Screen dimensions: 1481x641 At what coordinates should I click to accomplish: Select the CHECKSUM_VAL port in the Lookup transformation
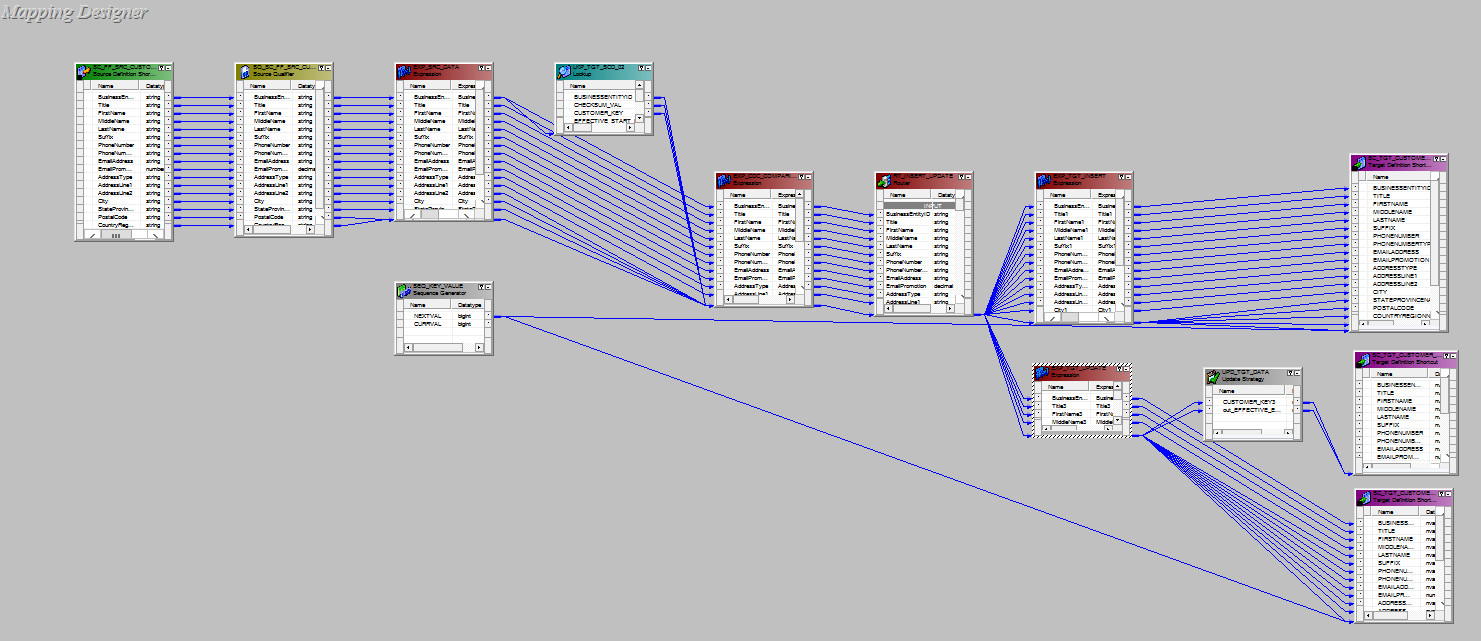(599, 105)
